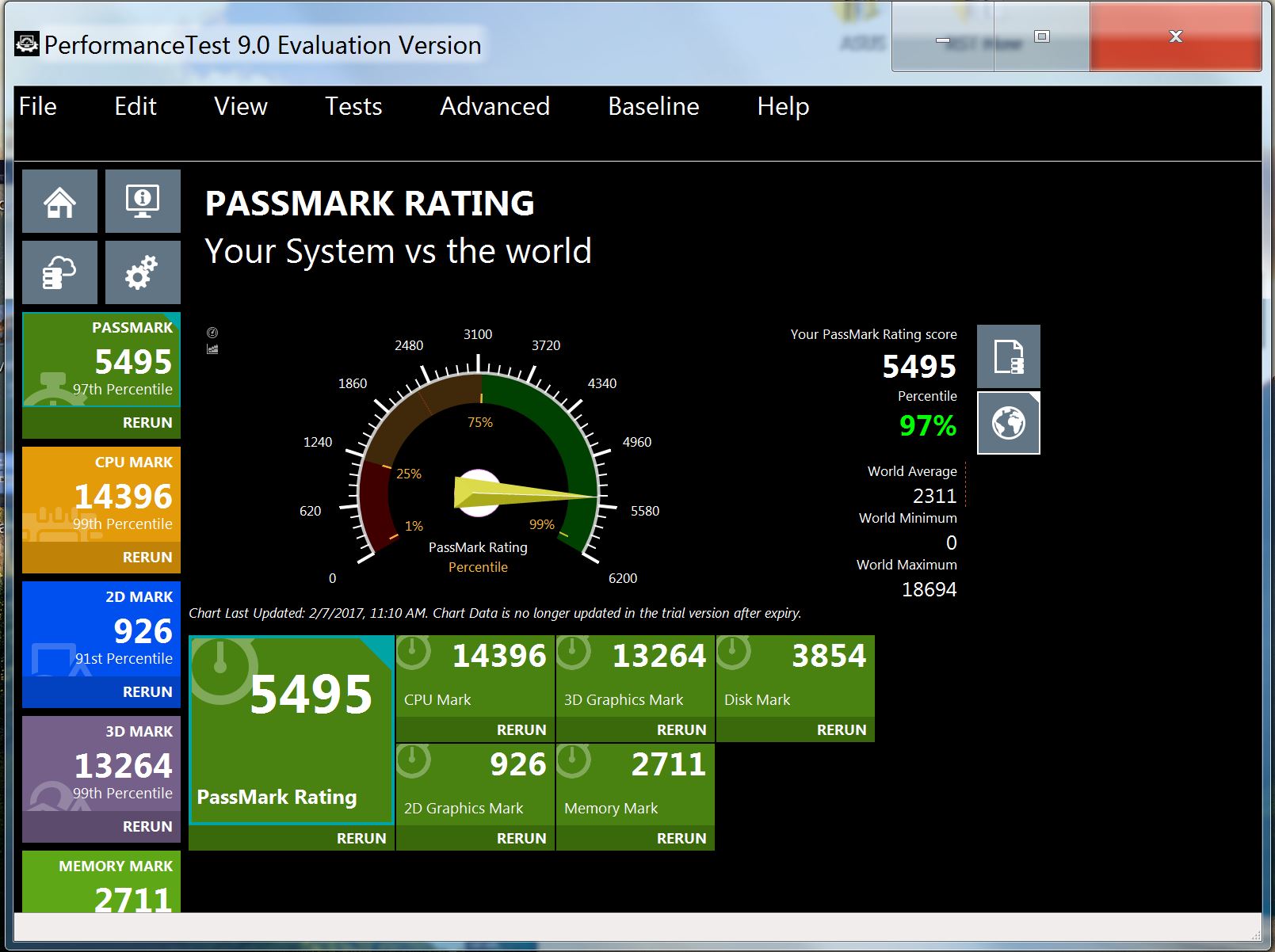Rerun under the CPU Mark grid tile

(475, 729)
